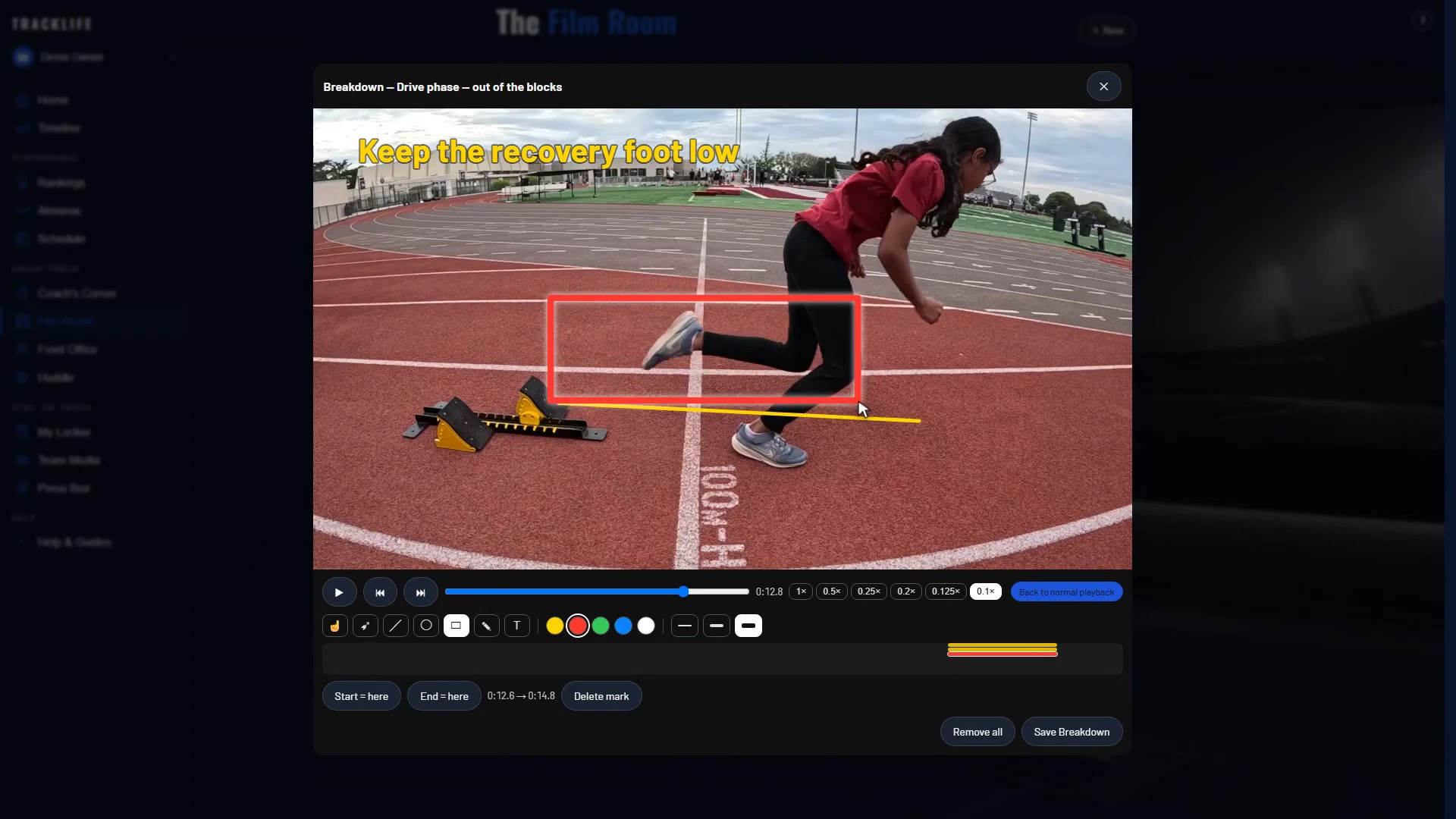Click the 0:12.6 → 0:14.8 mark range text
This screenshot has height=819, width=1456.
[521, 696]
